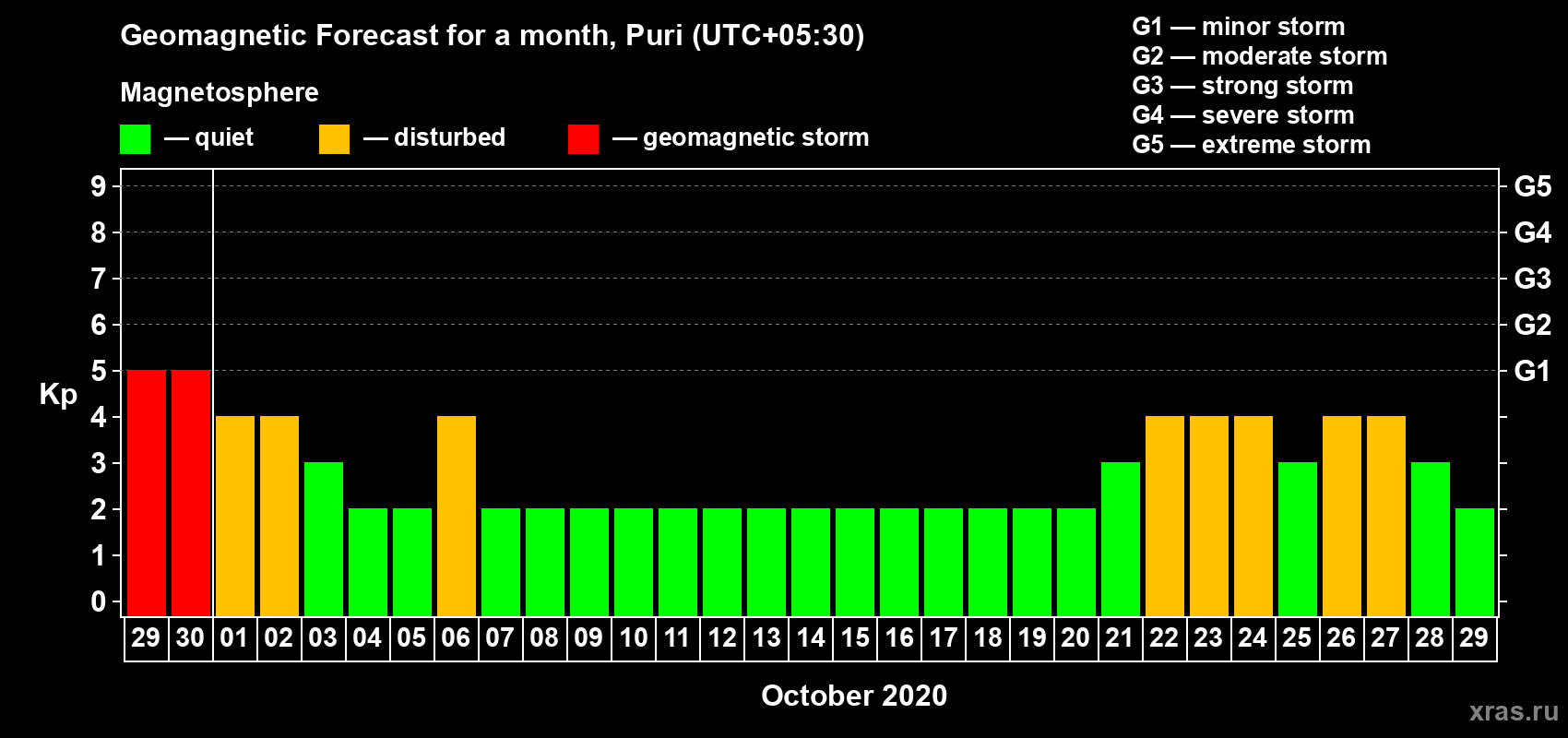Click date label 15 on the axis
Image resolution: width=1568 pixels, height=738 pixels.
(x=855, y=637)
